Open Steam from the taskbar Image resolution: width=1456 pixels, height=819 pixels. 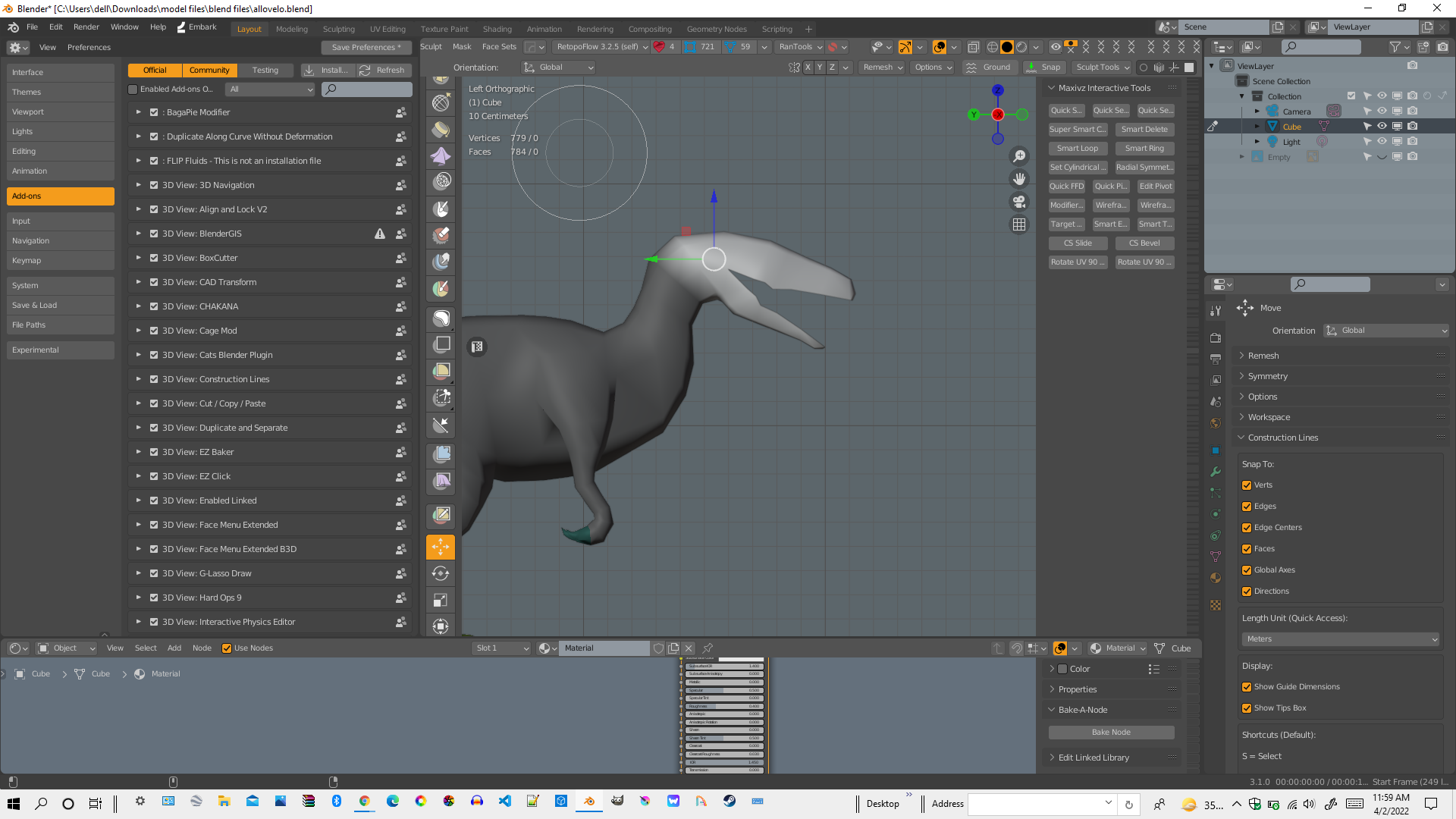coord(730,802)
